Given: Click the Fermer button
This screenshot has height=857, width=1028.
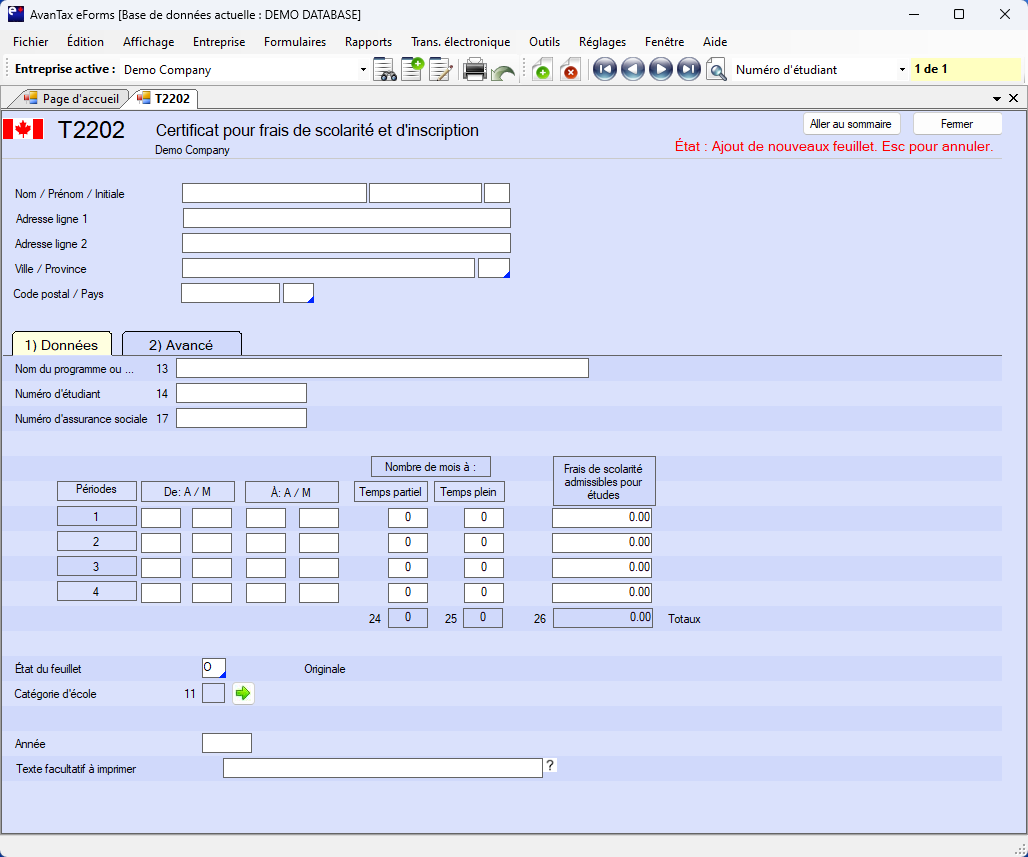Looking at the screenshot, I should [957, 124].
